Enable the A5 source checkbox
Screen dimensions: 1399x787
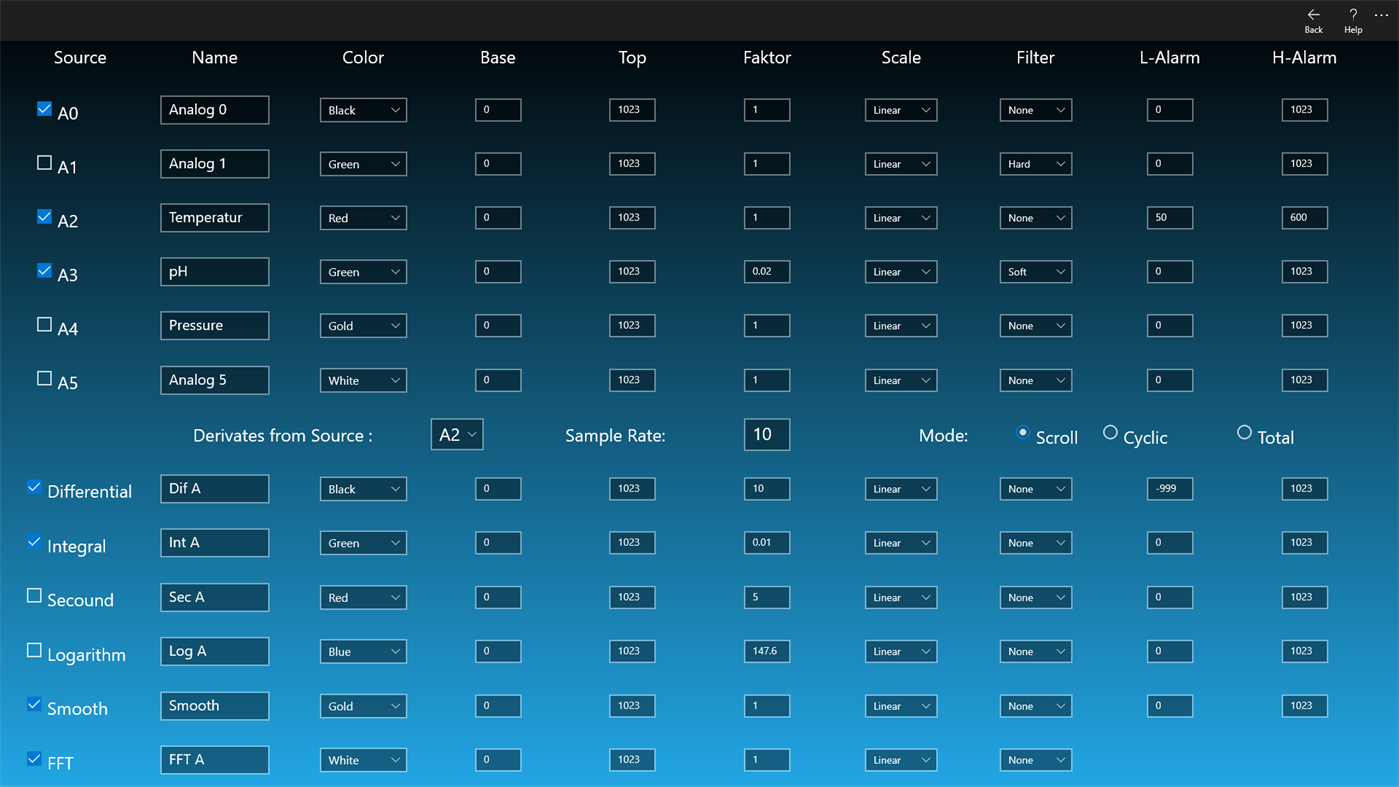pyautogui.click(x=44, y=379)
